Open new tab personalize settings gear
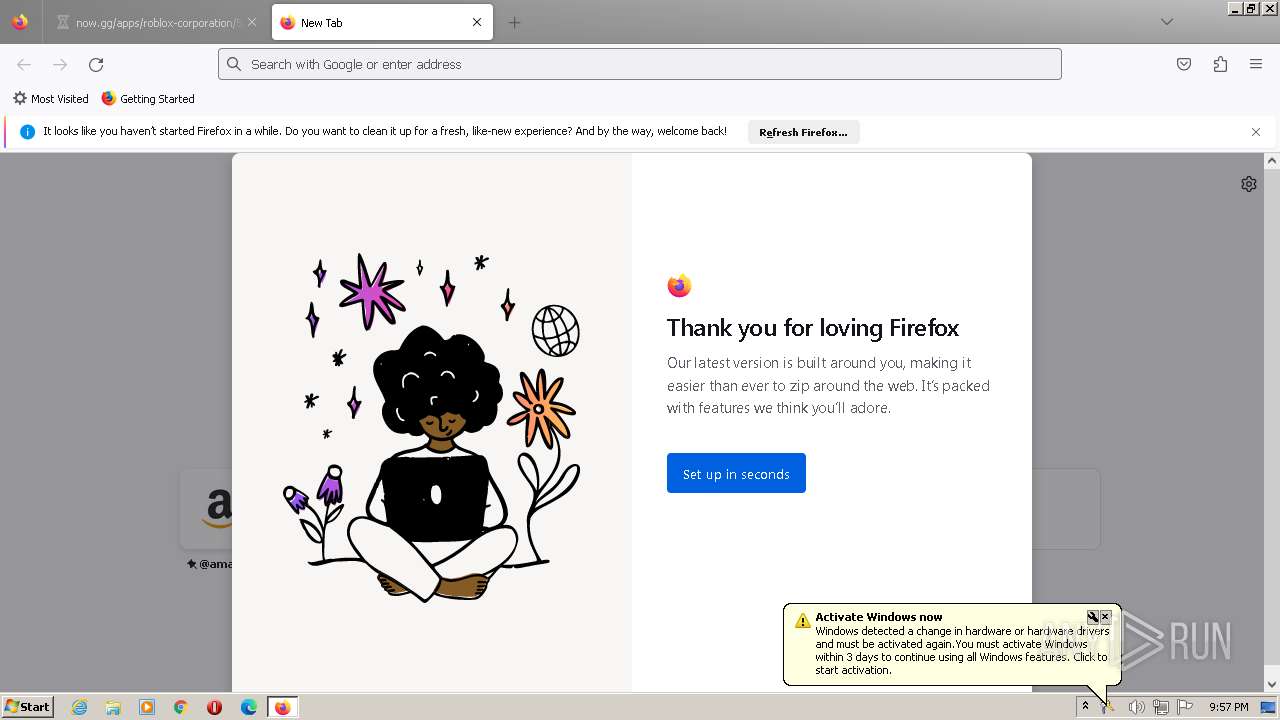Viewport: 1280px width, 720px height. click(x=1249, y=184)
